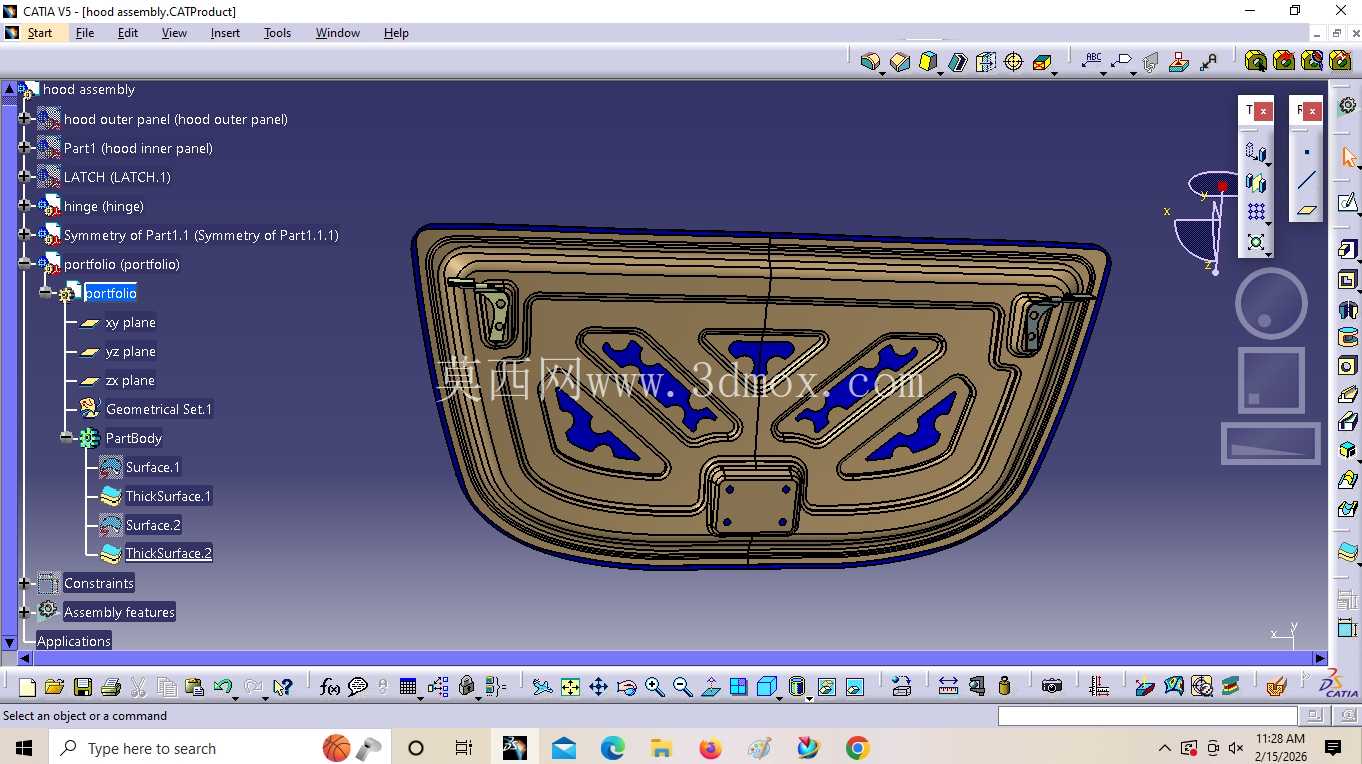Screen dimensions: 1362x764
Task: Click the Fly Mode airplane icon
Action: [x=542, y=687]
